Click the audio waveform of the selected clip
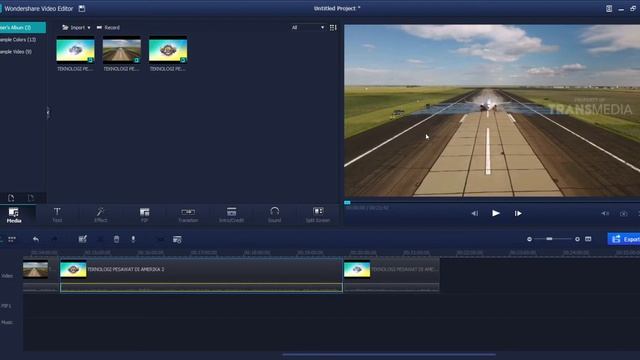Screen dimensions: 640x360 coord(201,288)
